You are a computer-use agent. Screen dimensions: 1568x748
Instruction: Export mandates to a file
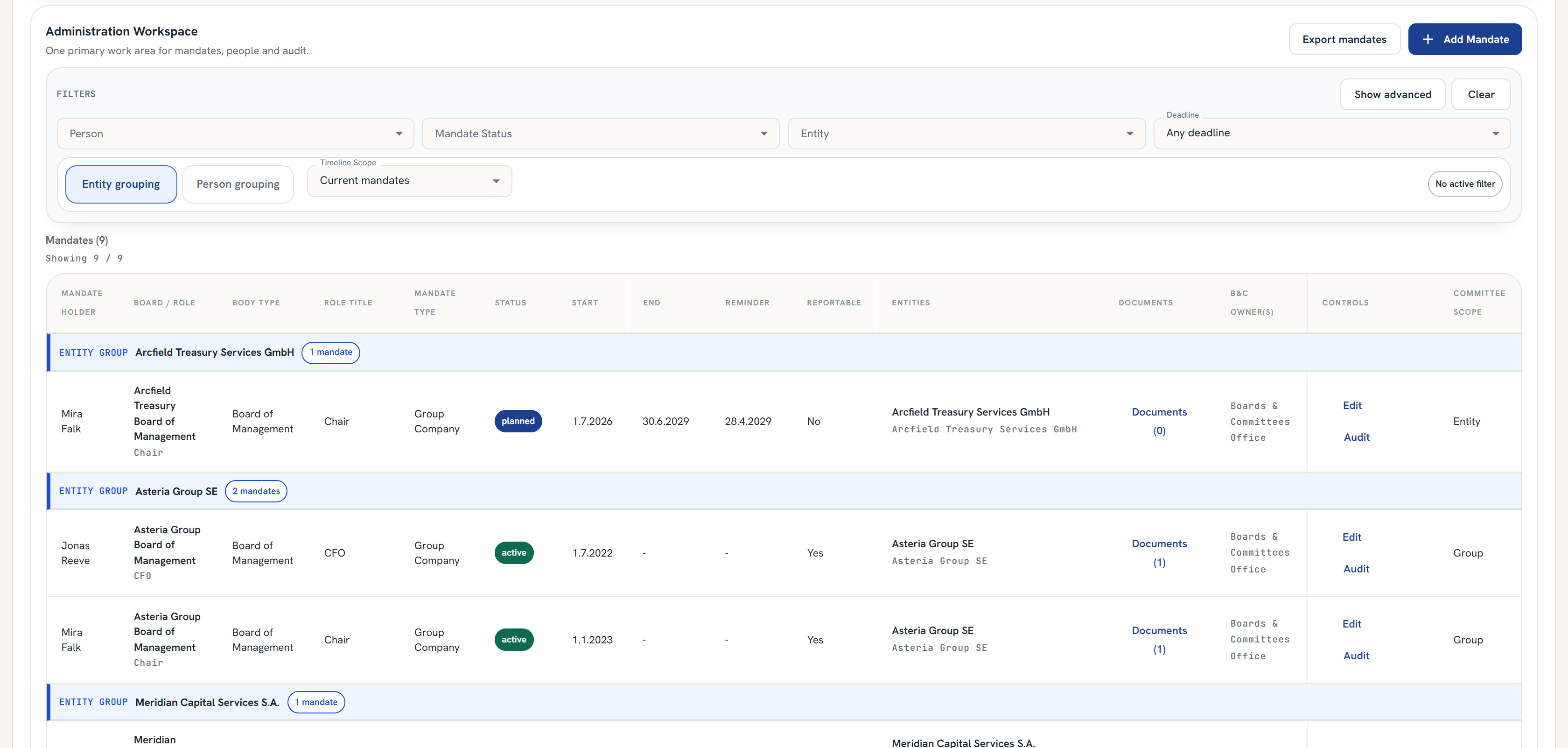click(x=1344, y=40)
